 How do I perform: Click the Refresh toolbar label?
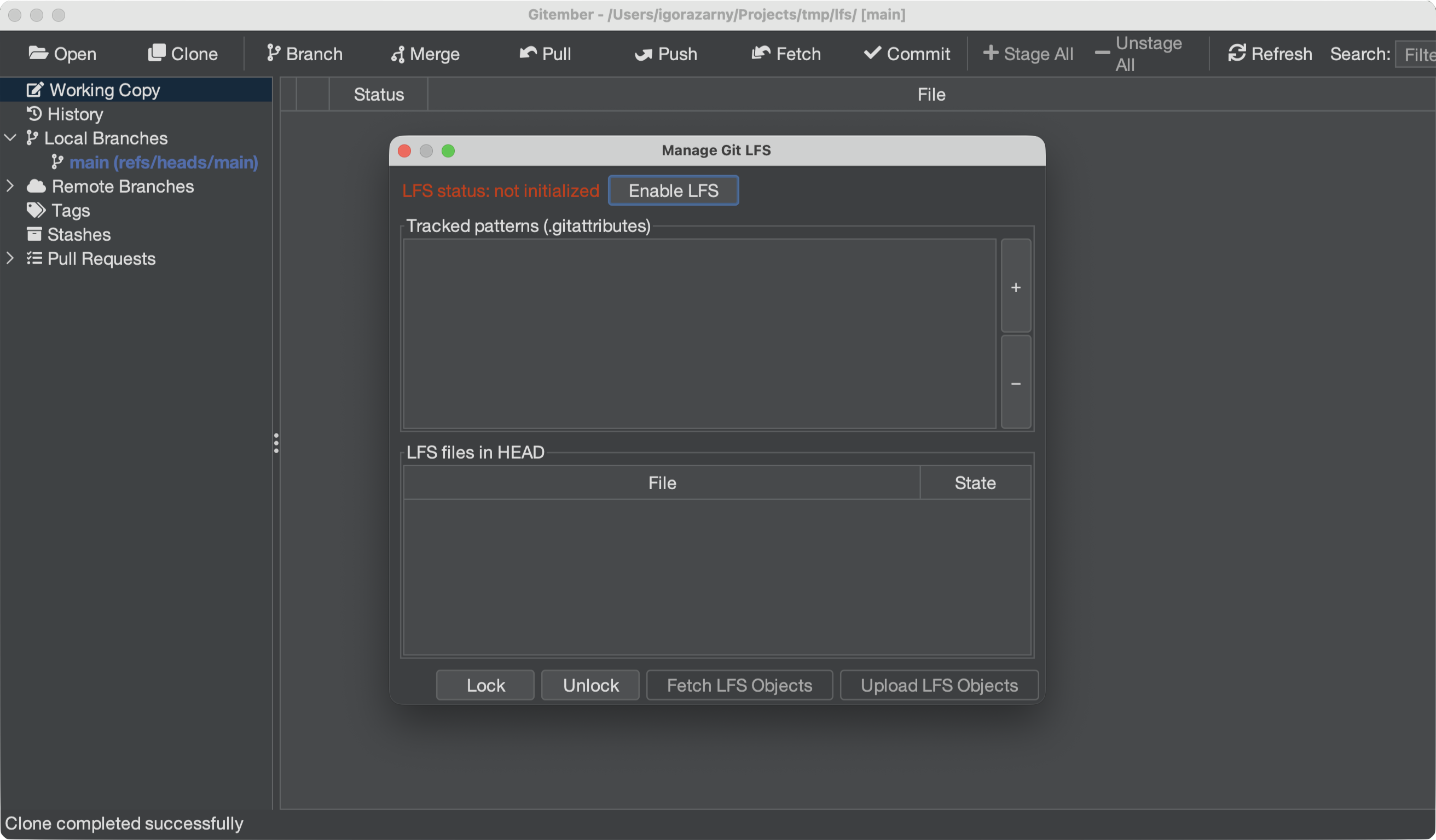pyautogui.click(x=1281, y=54)
